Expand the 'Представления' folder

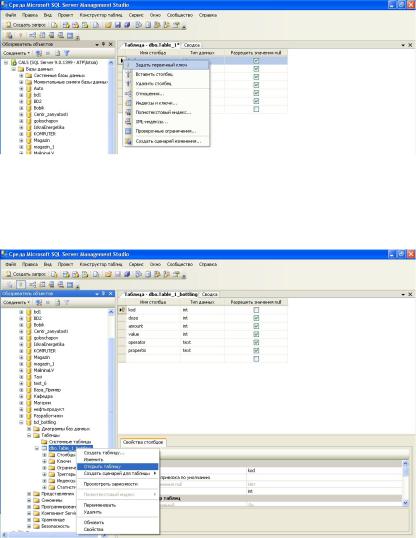tap(29, 494)
